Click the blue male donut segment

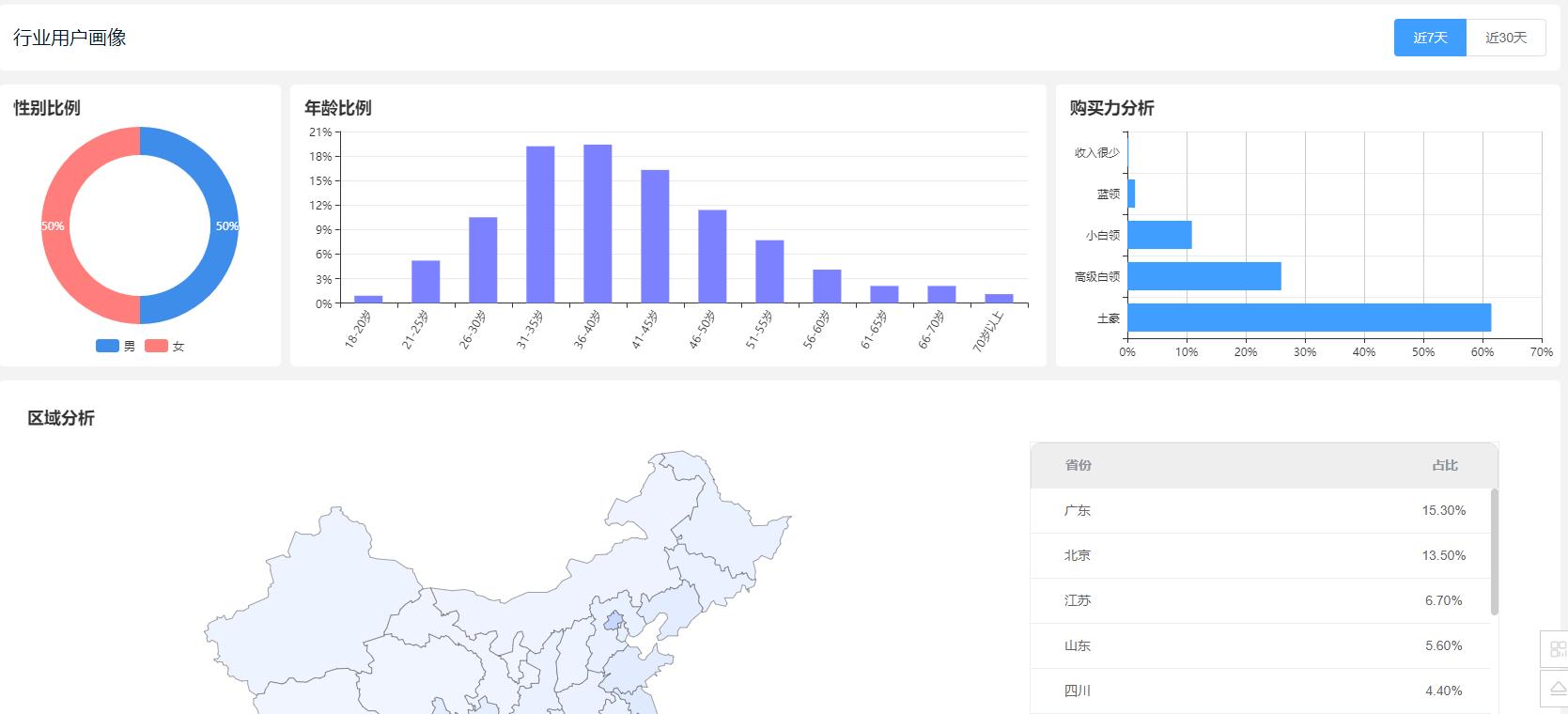click(225, 225)
